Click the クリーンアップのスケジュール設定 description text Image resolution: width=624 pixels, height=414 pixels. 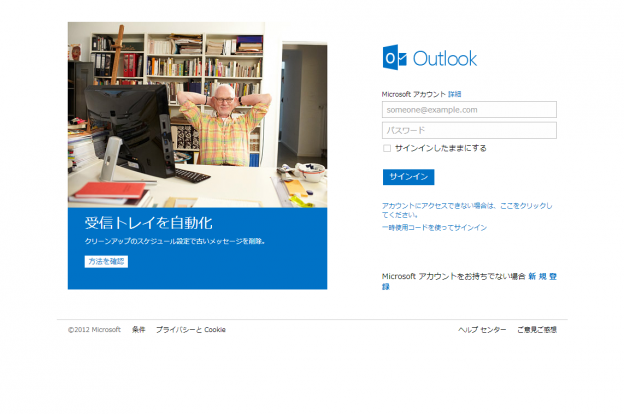tap(175, 241)
